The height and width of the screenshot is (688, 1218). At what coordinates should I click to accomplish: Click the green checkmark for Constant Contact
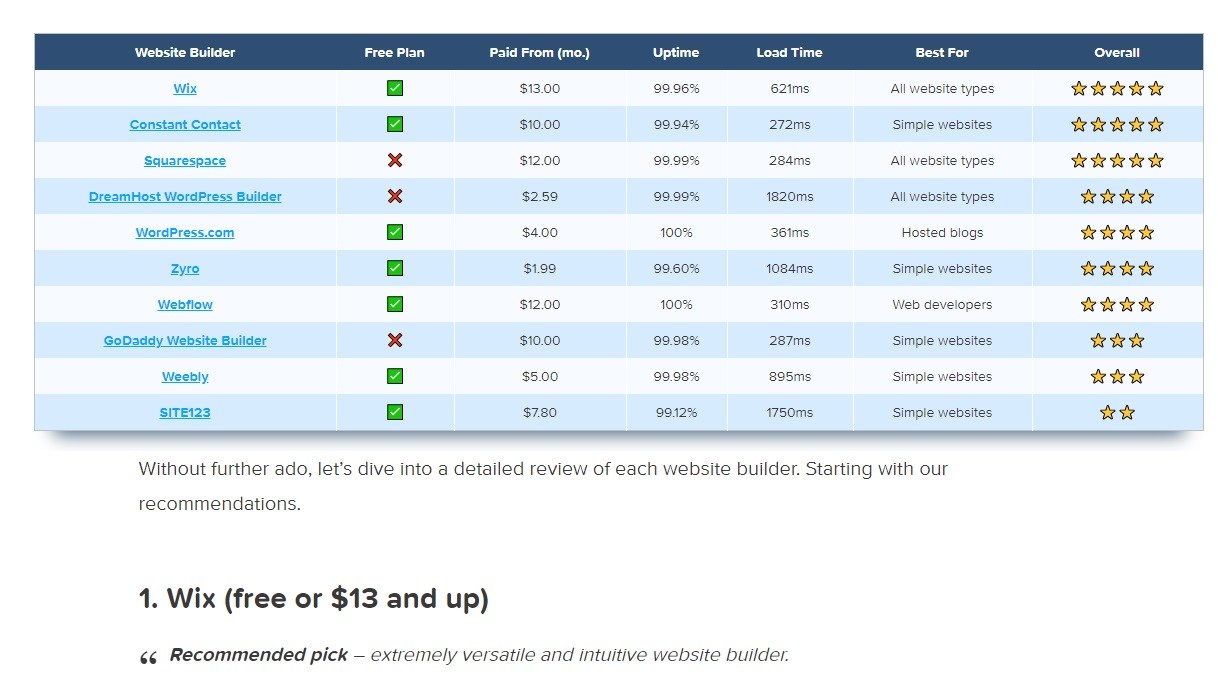(395, 124)
